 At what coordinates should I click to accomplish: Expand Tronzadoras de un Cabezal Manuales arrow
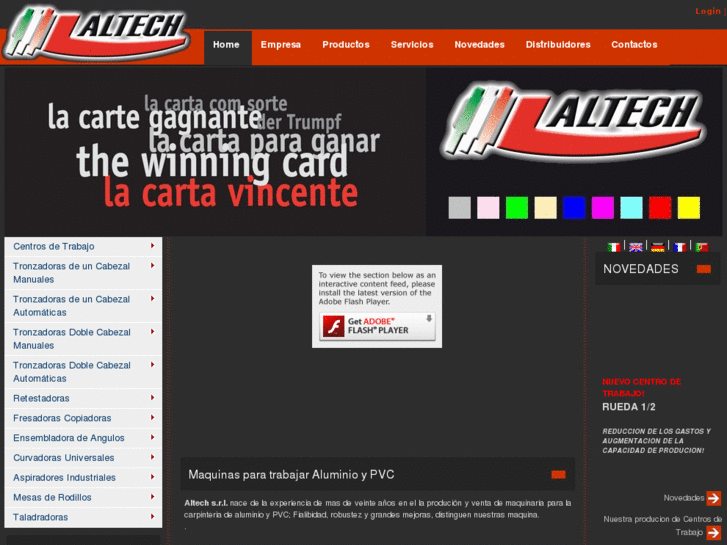point(153,266)
